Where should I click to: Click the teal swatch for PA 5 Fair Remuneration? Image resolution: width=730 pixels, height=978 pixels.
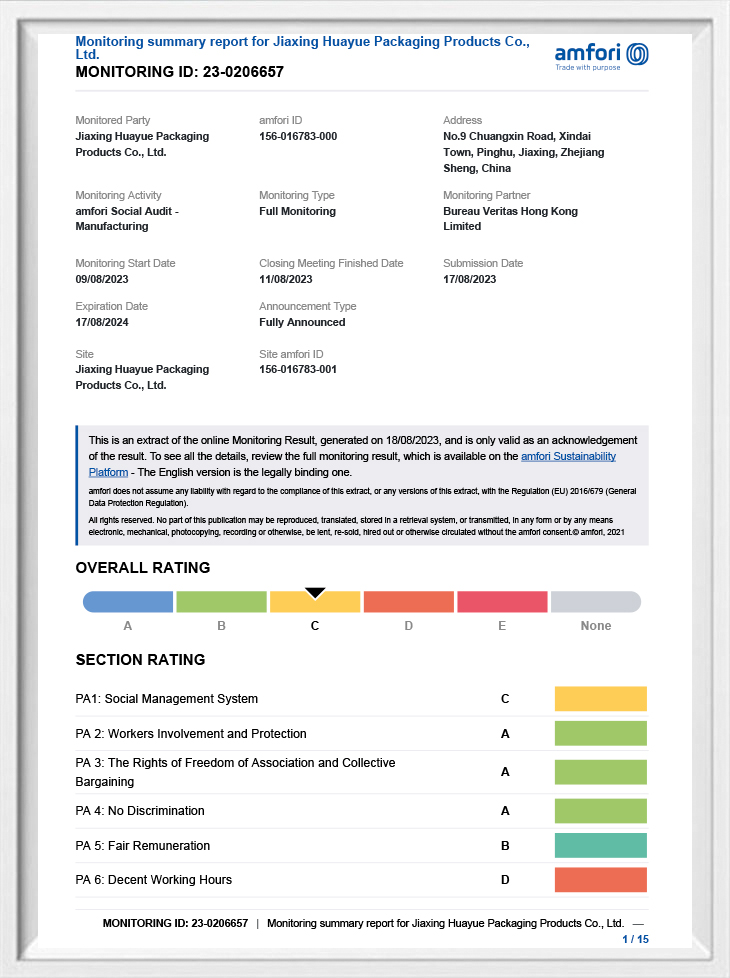(x=600, y=846)
